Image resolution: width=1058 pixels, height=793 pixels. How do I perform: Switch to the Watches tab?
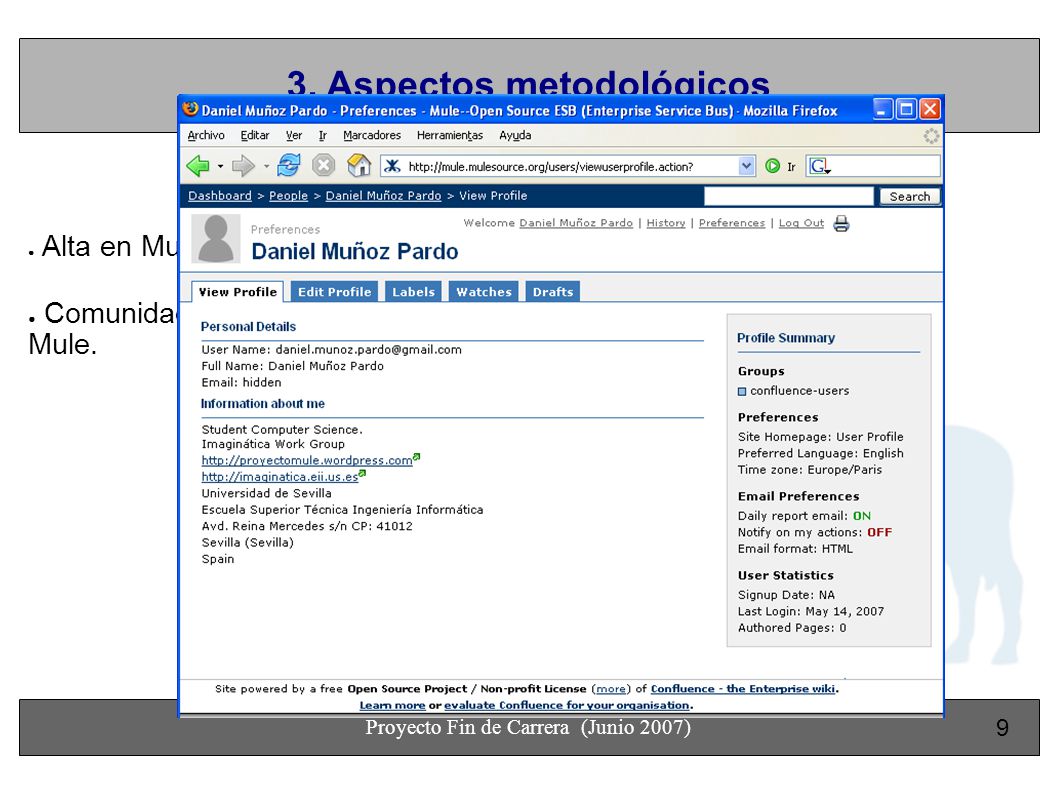click(x=484, y=292)
